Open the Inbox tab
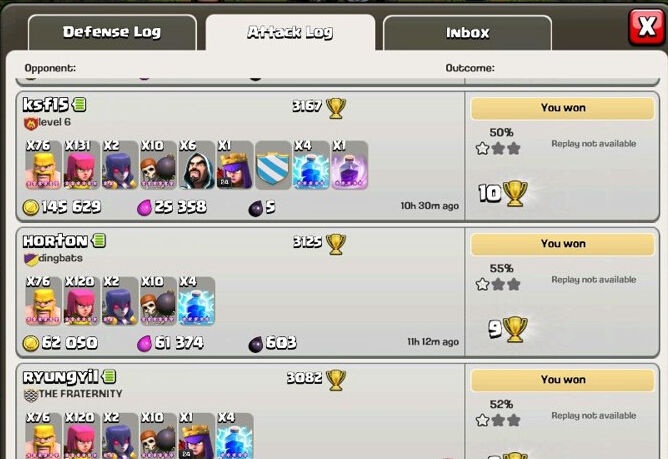This screenshot has height=459, width=668. point(467,33)
